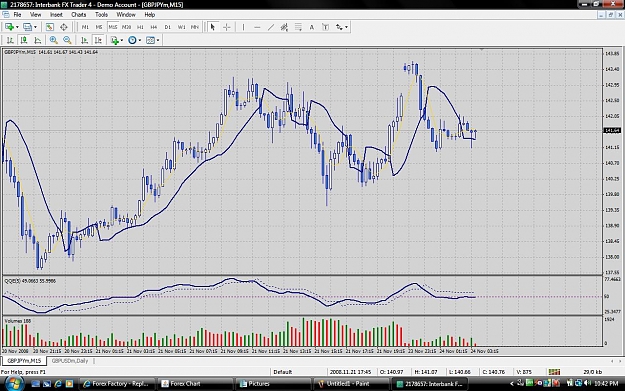Open the Insert menu

[56, 15]
